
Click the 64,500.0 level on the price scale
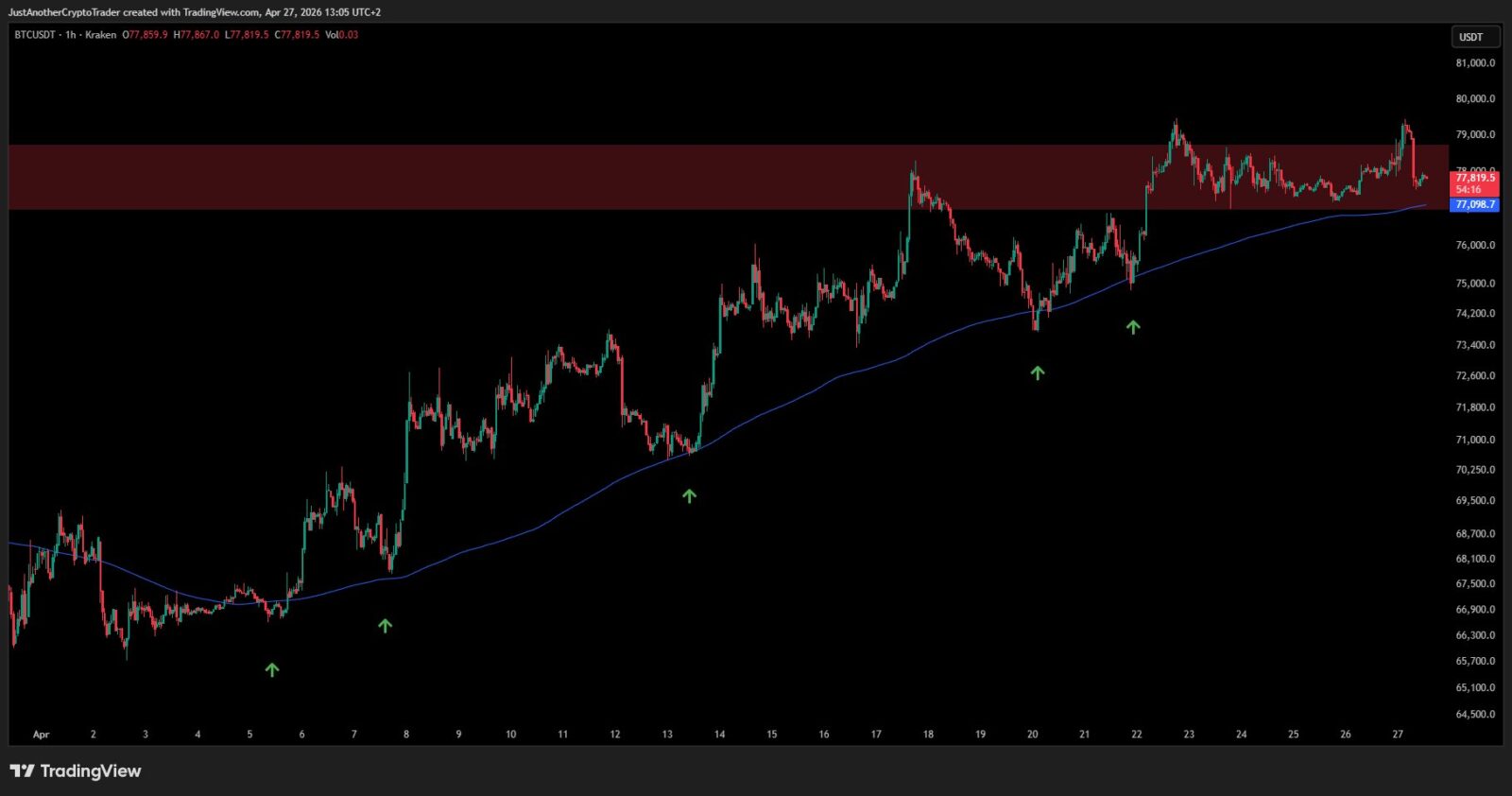point(1475,715)
